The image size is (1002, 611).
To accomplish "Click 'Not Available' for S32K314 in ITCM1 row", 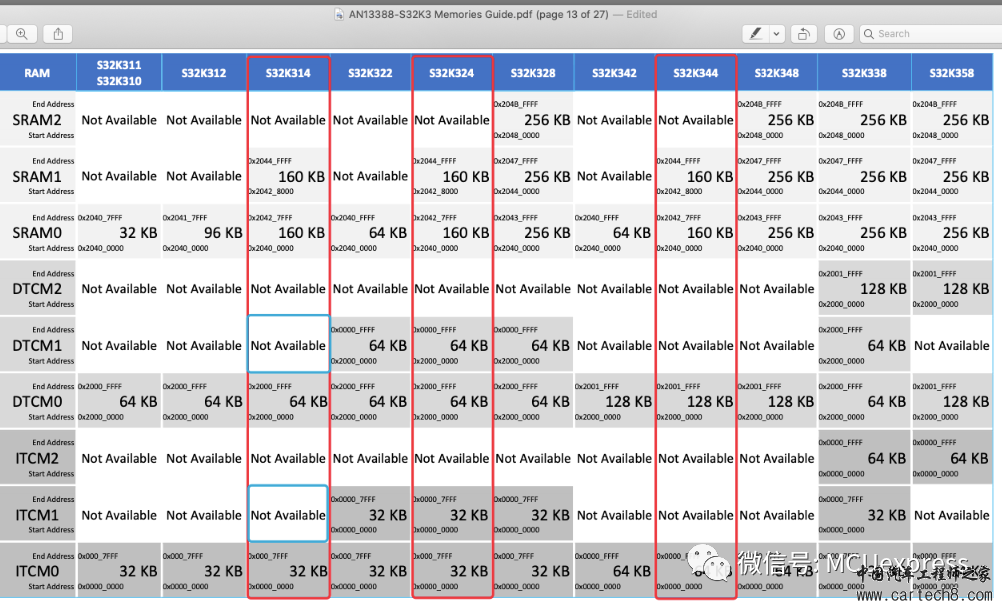I will [x=288, y=515].
